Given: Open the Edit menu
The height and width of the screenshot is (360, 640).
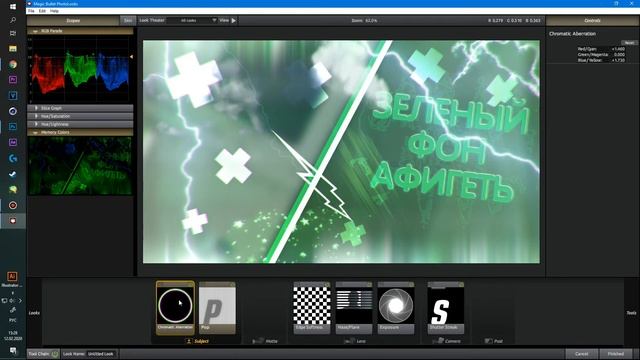Looking at the screenshot, I should [x=42, y=11].
